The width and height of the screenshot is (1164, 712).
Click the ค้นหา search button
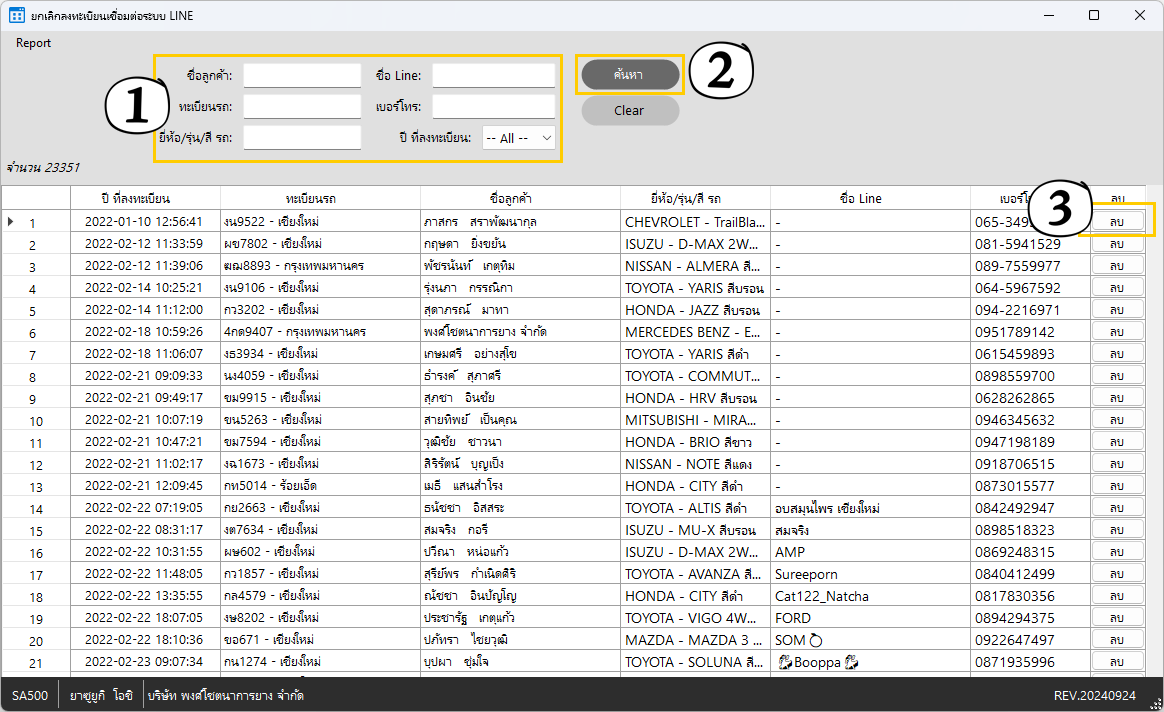(x=630, y=74)
